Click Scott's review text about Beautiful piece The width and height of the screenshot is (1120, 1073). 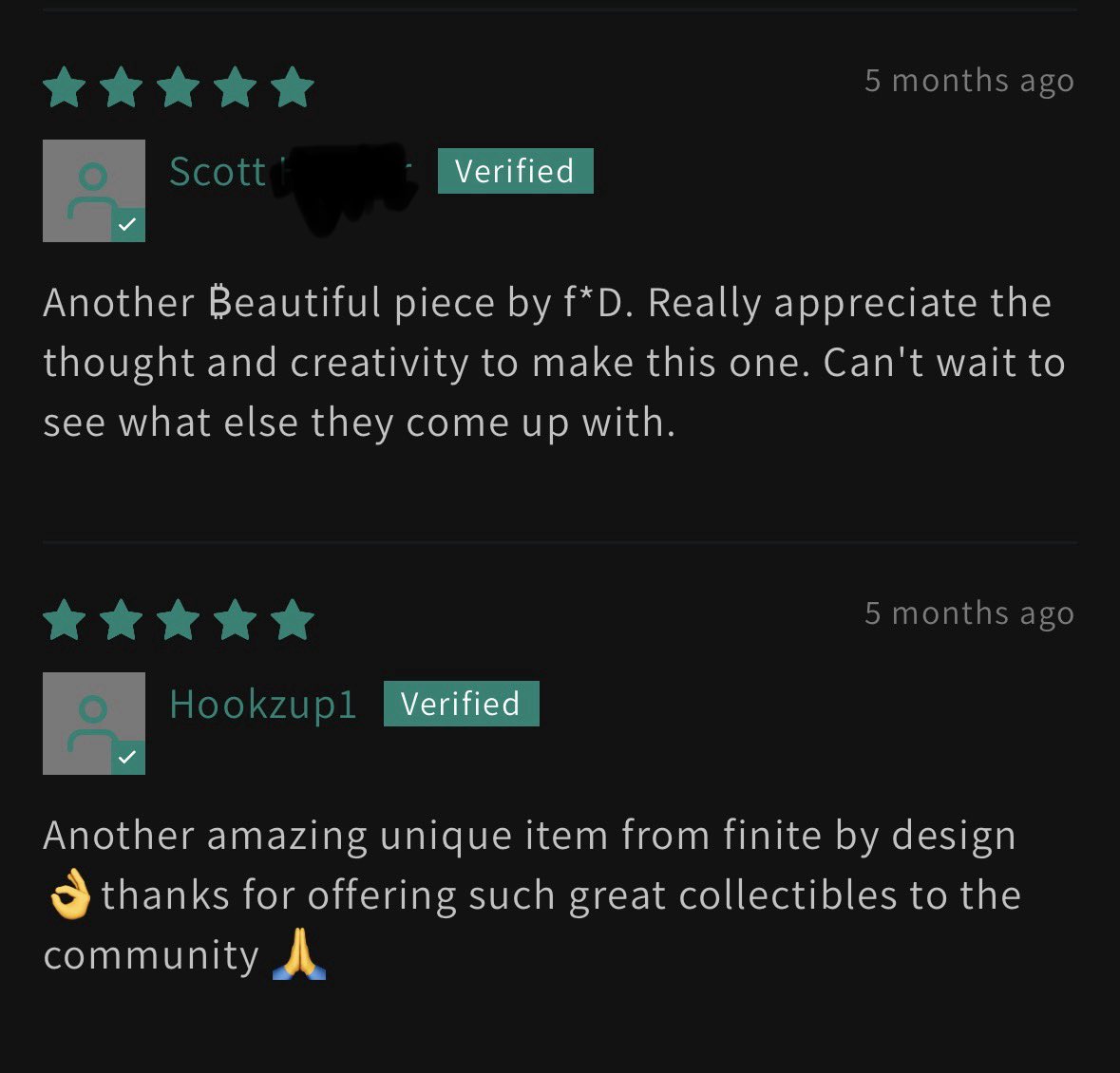[554, 363]
